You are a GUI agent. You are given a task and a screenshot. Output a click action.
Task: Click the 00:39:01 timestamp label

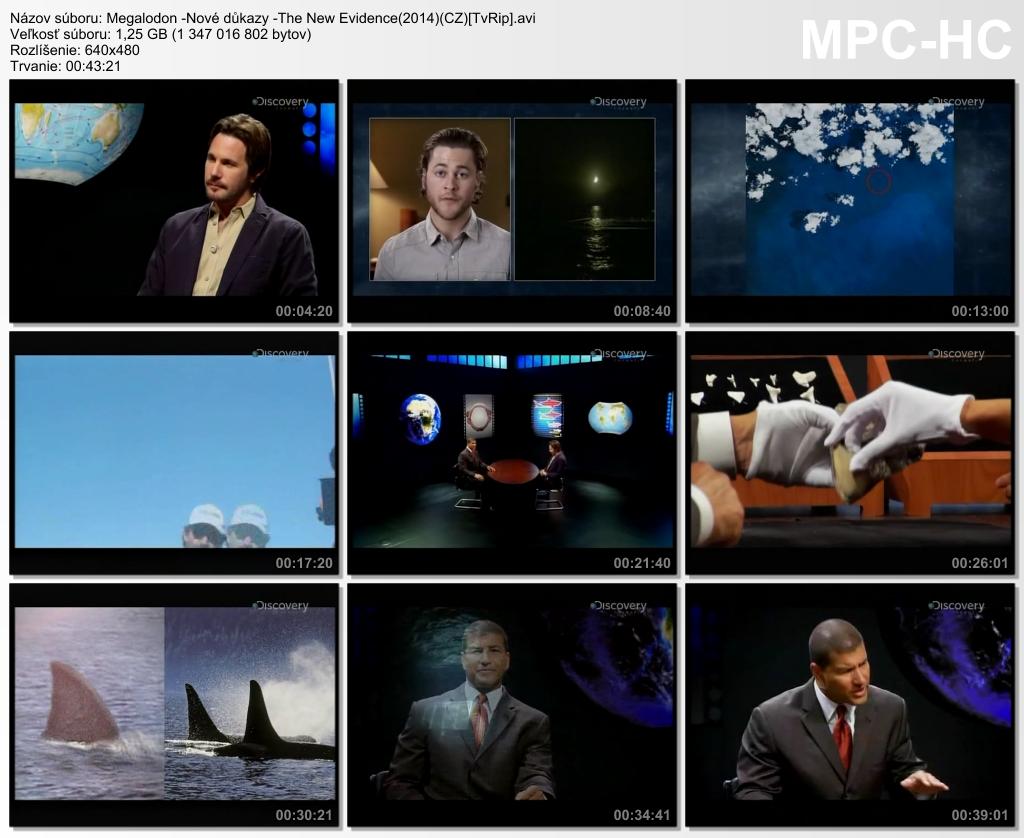pyautogui.click(x=980, y=815)
